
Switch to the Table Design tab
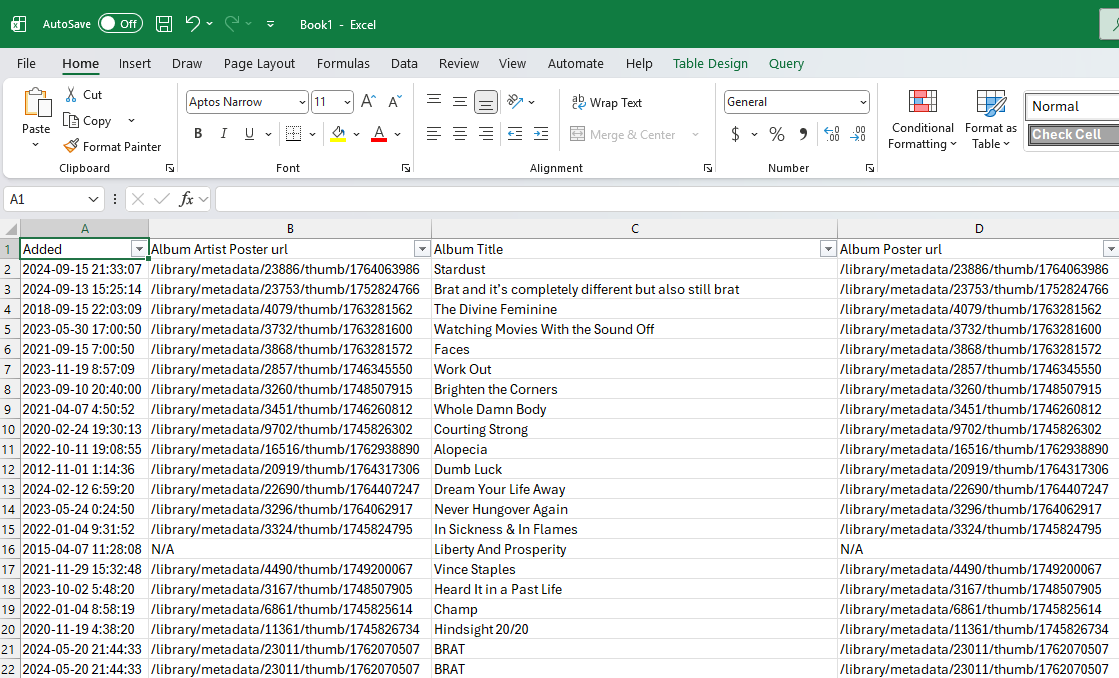(x=710, y=63)
